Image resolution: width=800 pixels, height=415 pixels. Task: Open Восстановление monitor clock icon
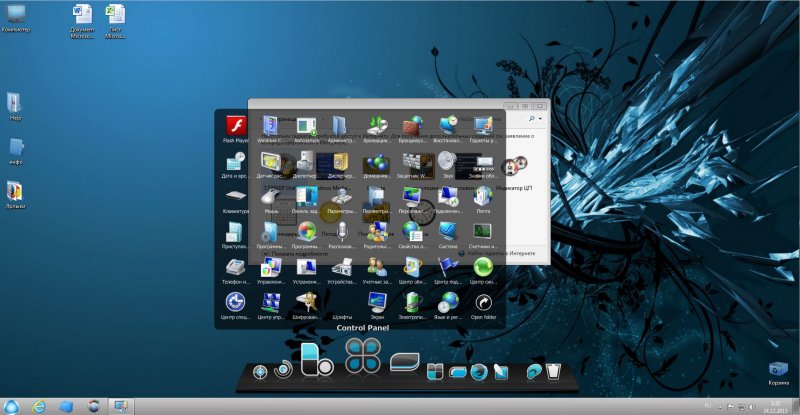447,126
